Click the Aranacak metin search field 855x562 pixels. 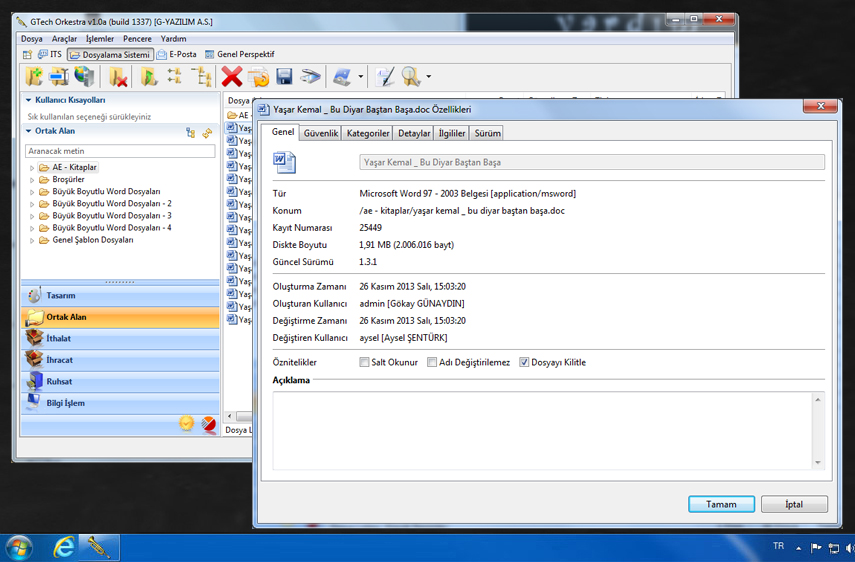[120, 151]
